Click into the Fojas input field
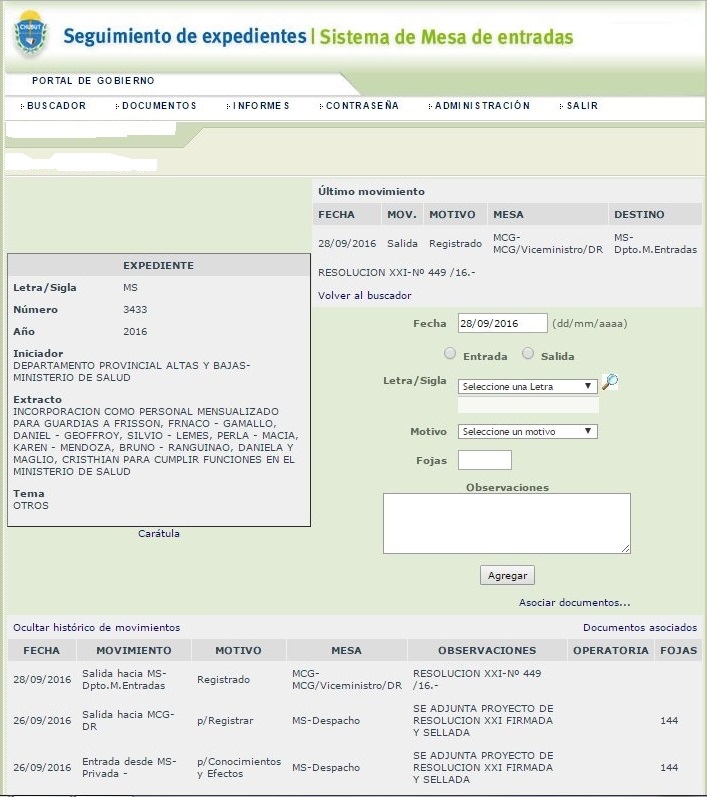This screenshot has width=707, height=797. (485, 460)
